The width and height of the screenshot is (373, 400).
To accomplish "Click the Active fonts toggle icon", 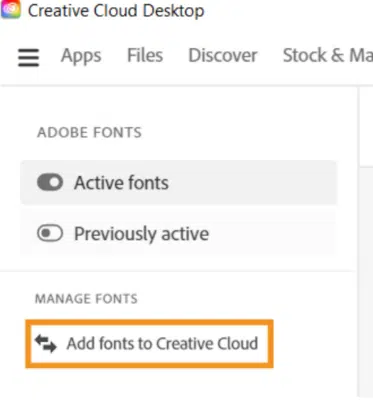I will [50, 183].
